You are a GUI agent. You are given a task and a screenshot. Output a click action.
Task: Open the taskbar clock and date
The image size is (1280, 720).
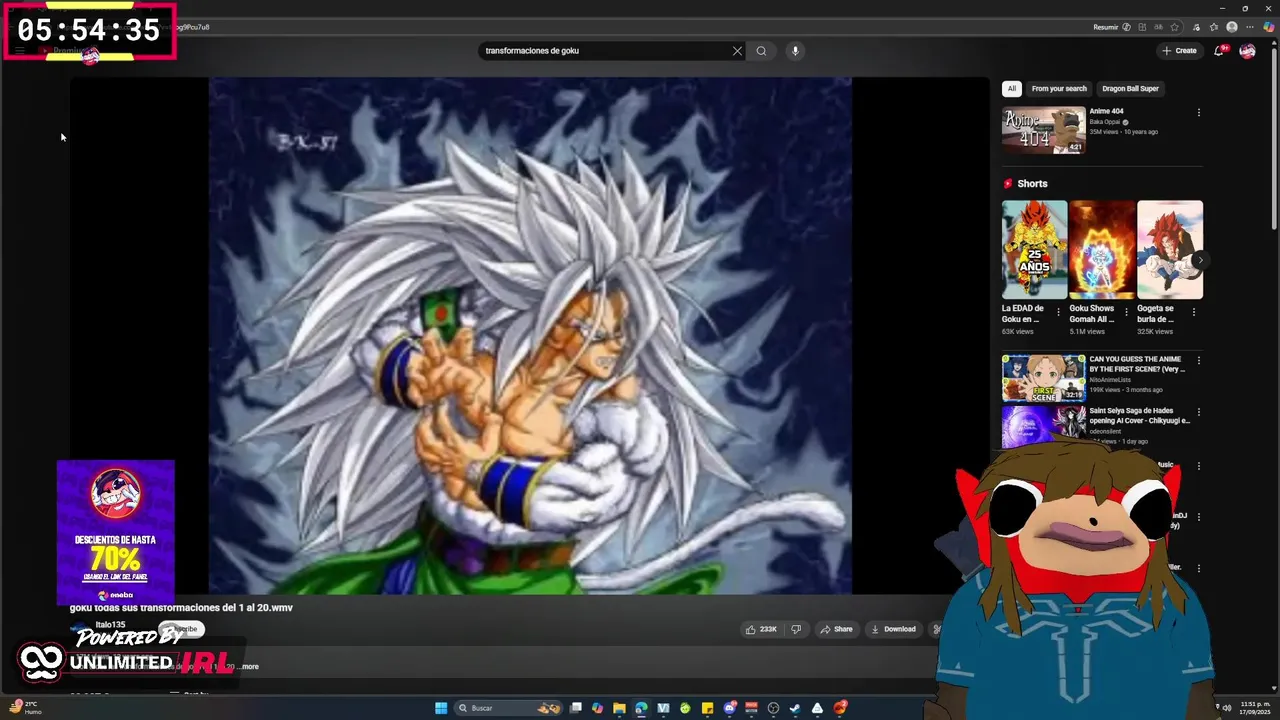click(x=1255, y=708)
